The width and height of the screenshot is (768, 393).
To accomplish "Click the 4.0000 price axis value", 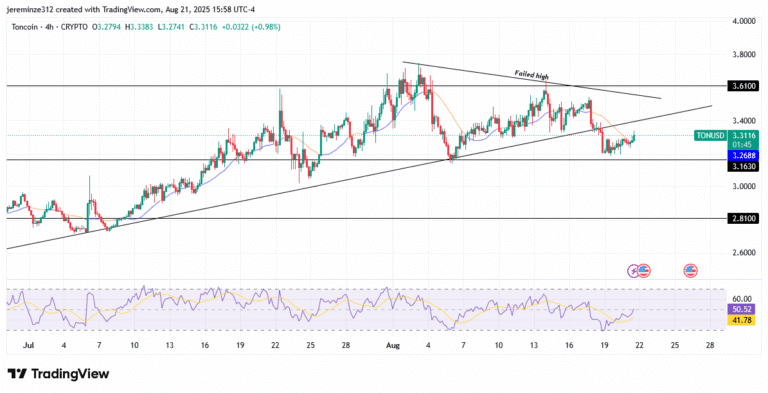I will (x=743, y=21).
